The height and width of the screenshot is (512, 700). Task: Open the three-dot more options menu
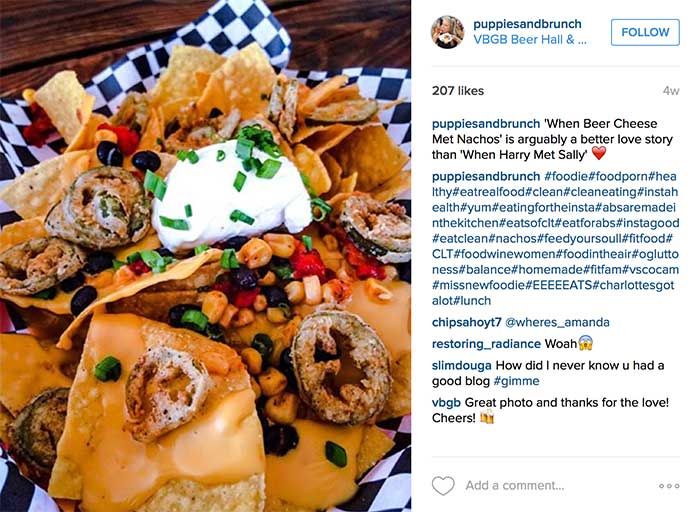click(669, 486)
